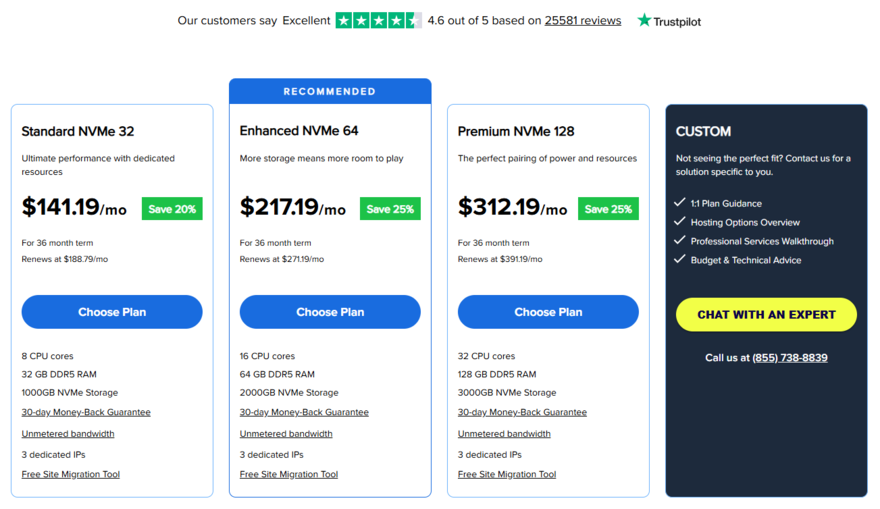Click the green Trustpilot rating stars
Image resolution: width=880 pixels, height=509 pixels.
click(378, 20)
